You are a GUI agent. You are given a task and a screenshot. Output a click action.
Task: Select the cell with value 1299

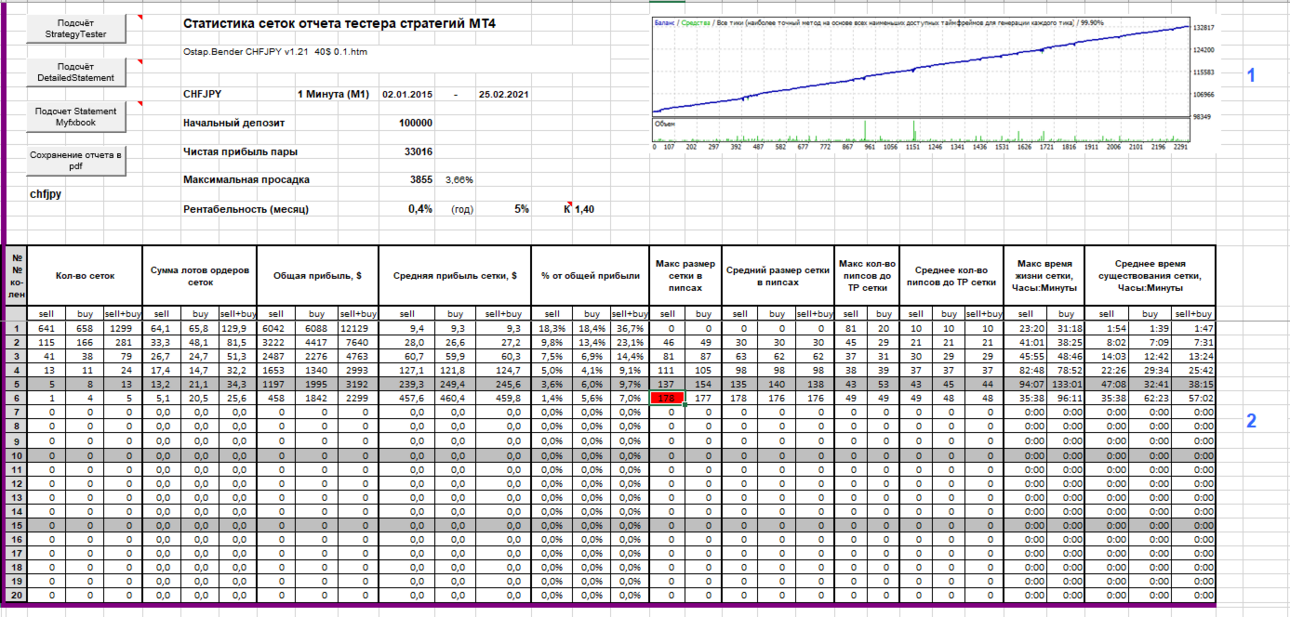(x=122, y=328)
